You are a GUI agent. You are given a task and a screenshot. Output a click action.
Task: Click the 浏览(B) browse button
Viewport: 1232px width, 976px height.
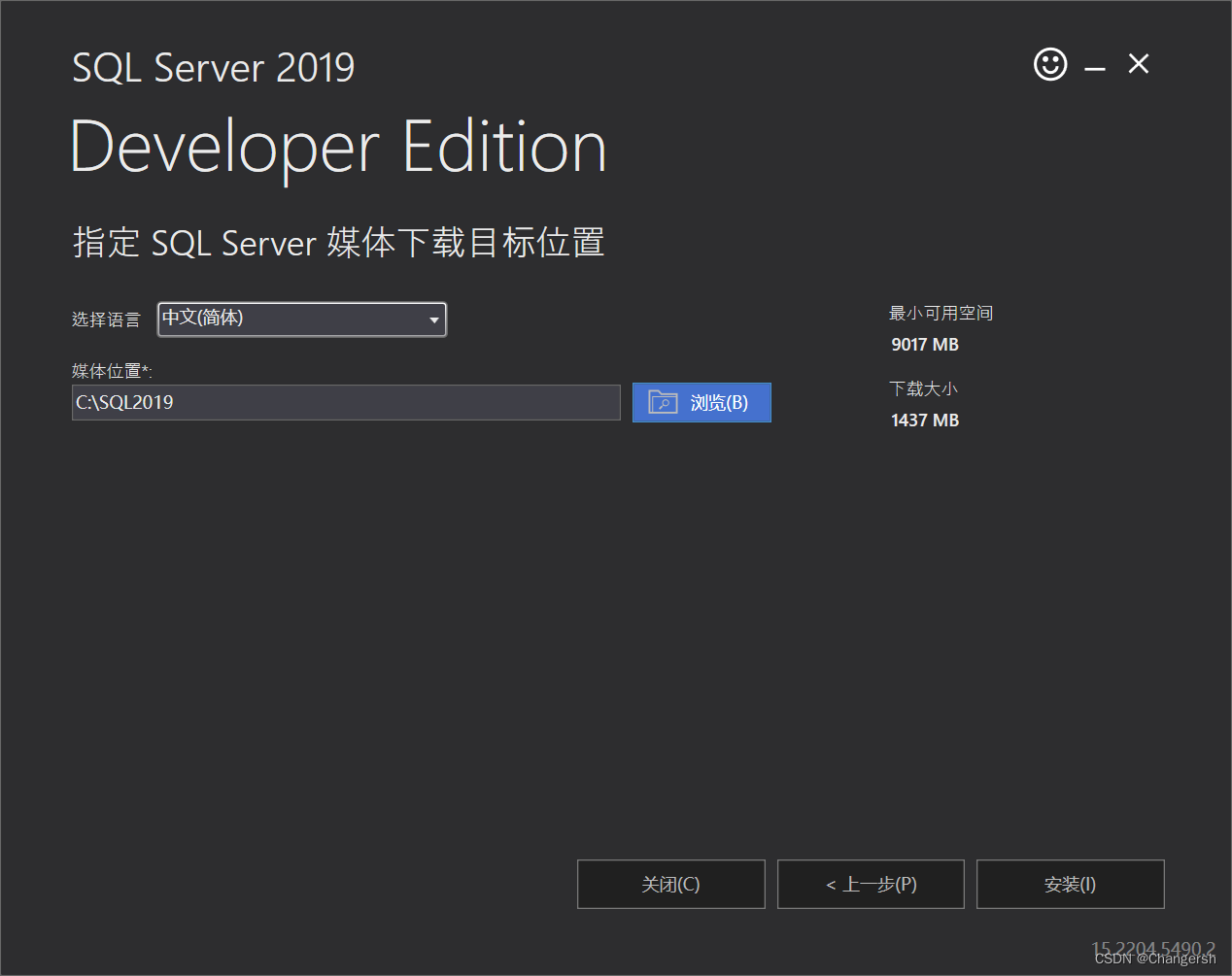point(702,402)
